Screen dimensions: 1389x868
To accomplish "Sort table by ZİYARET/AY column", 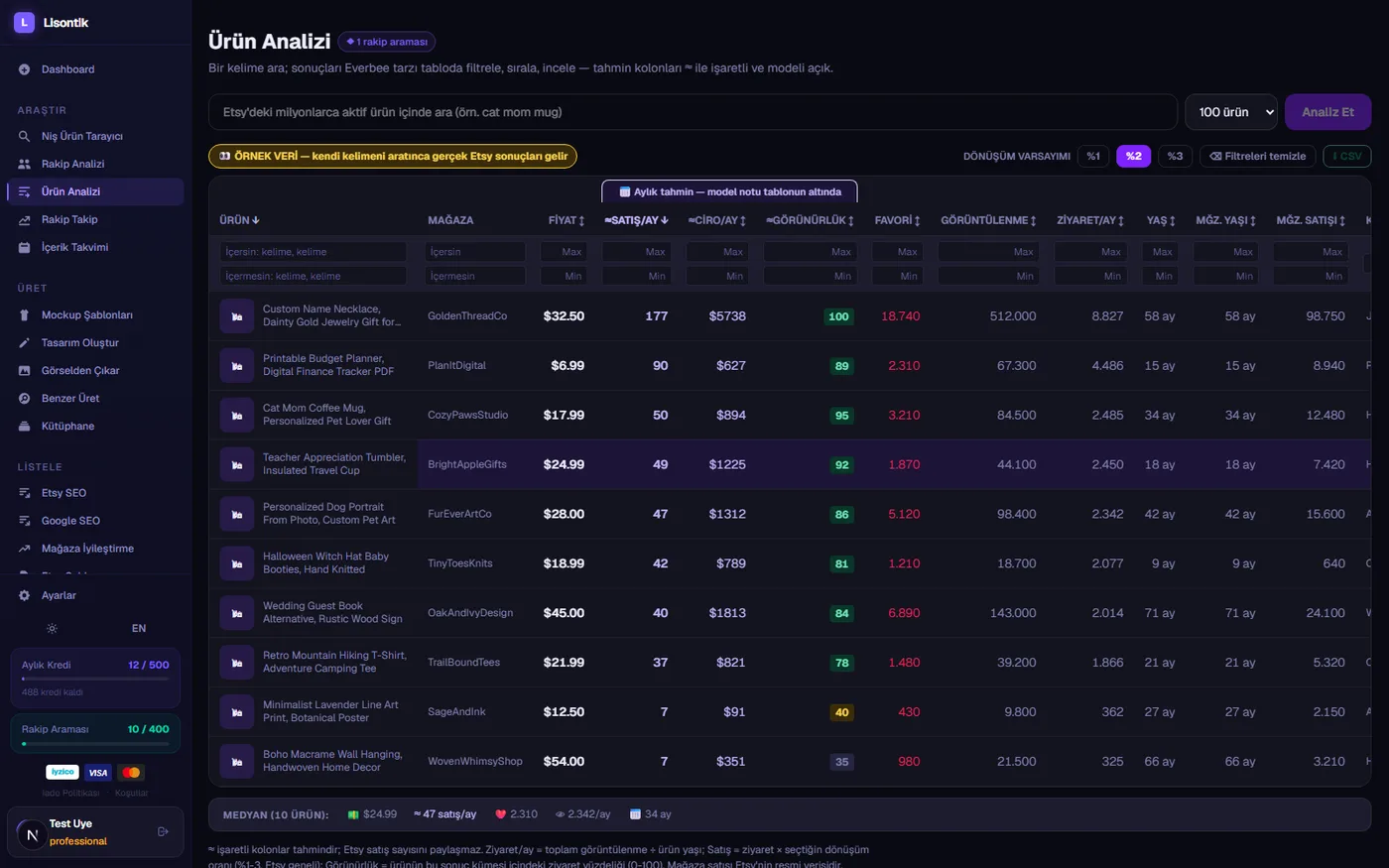I will 1090,220.
